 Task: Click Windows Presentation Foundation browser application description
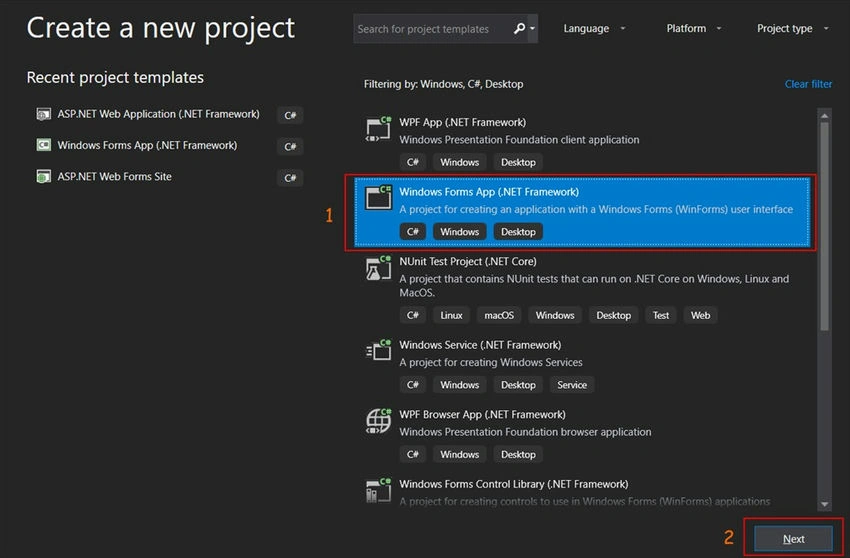point(525,432)
